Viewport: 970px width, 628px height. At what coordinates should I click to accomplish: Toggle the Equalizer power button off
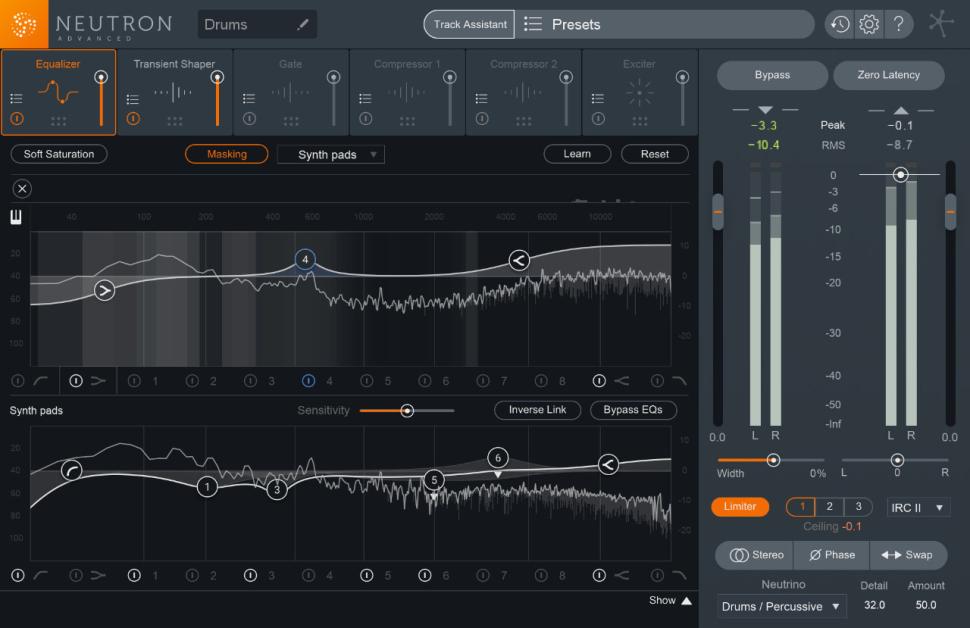coord(19,118)
